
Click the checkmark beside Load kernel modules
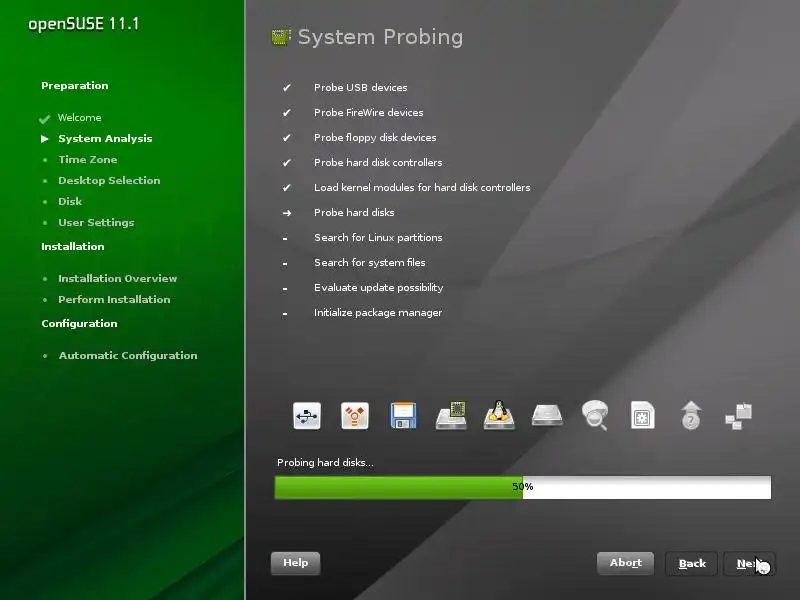click(287, 188)
